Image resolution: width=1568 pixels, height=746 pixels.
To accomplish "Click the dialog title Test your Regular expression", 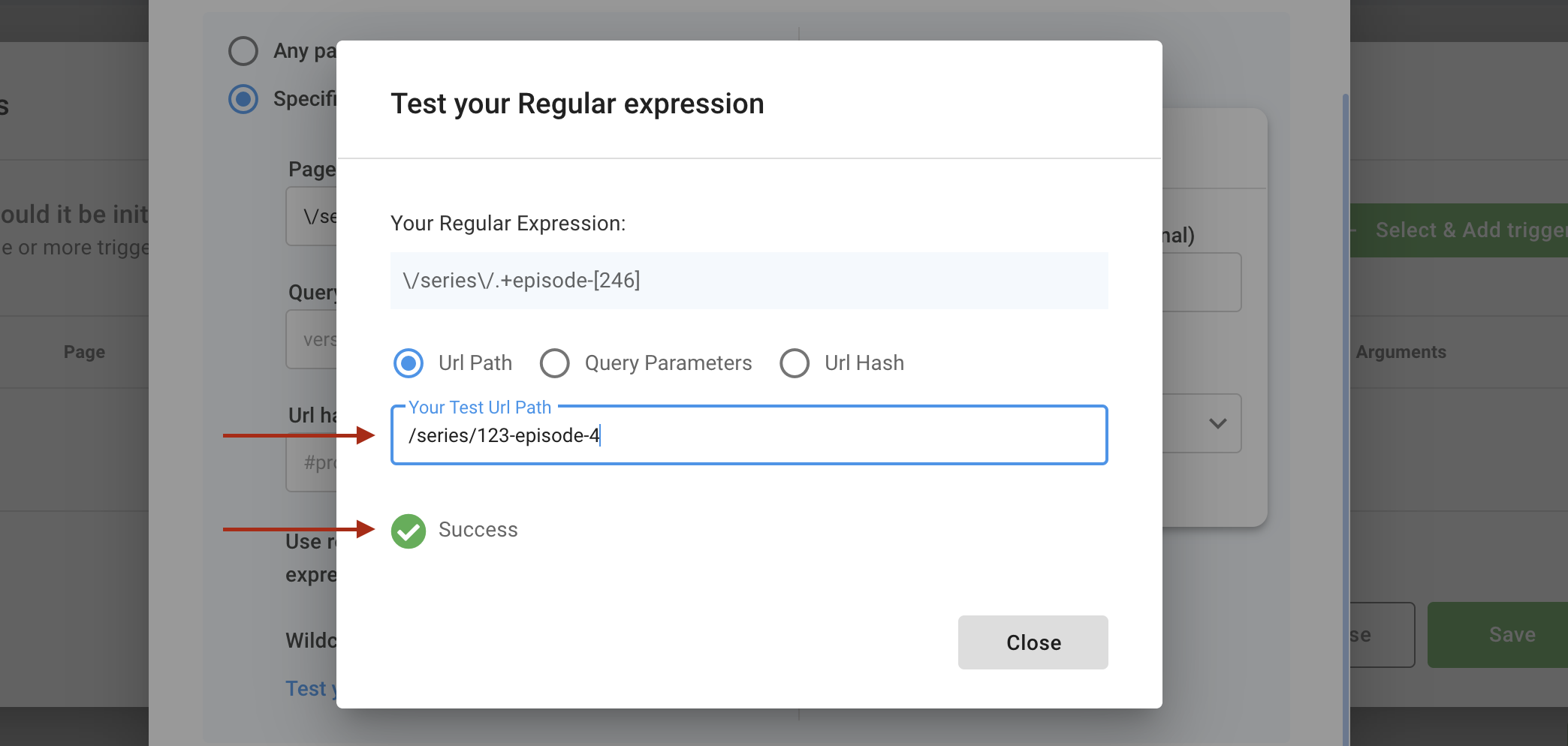I will [577, 104].
